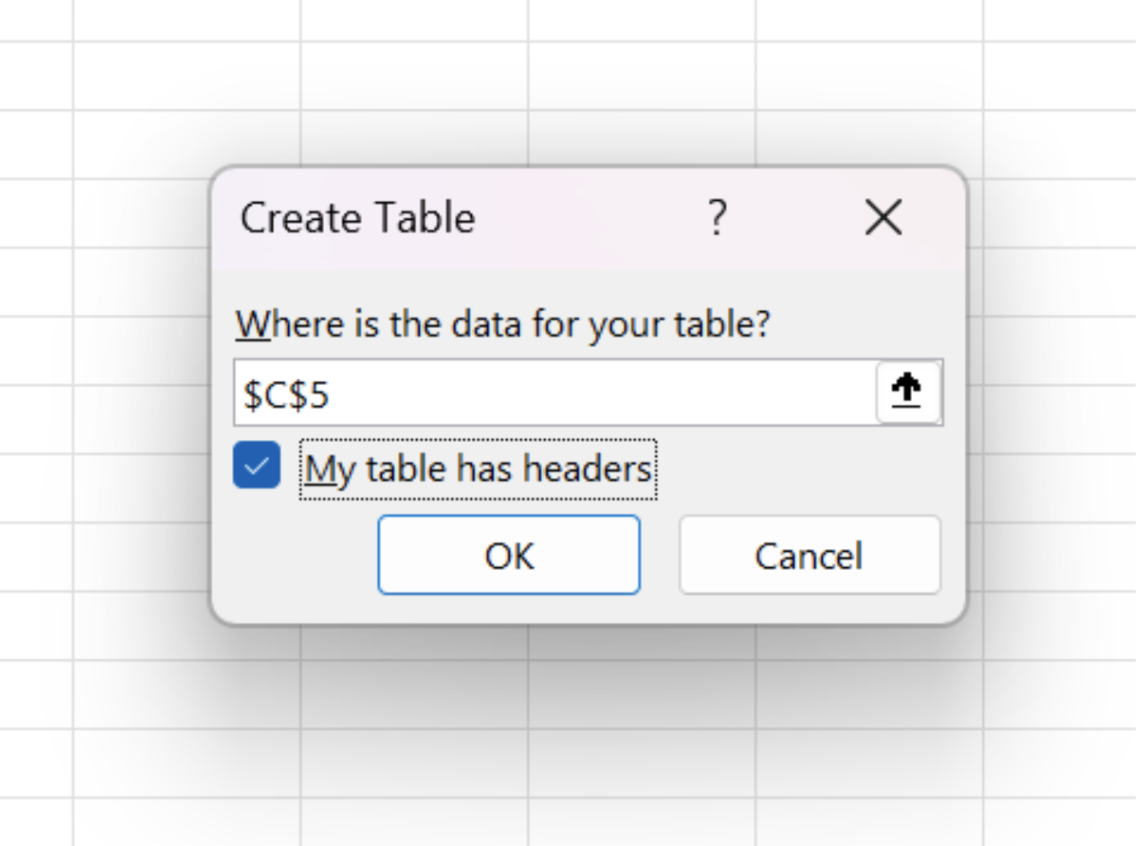Select the worksheet cell directly below the Cancel button
This screenshot has width=1136, height=846.
[869, 694]
